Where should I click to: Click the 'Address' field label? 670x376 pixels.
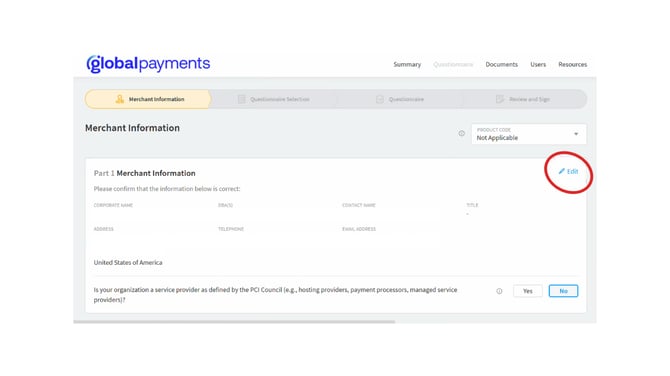tap(103, 229)
